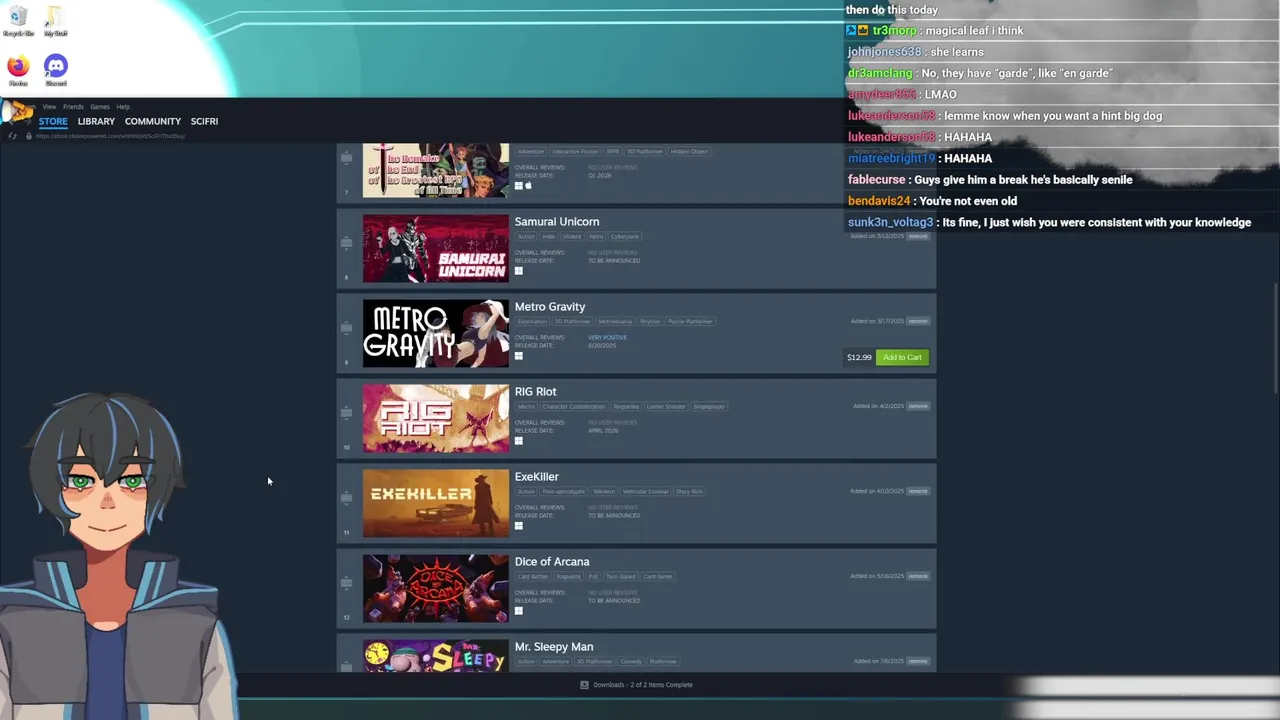The height and width of the screenshot is (720, 1280).
Task: Click the RIG Riot capsule image
Action: coord(436,418)
